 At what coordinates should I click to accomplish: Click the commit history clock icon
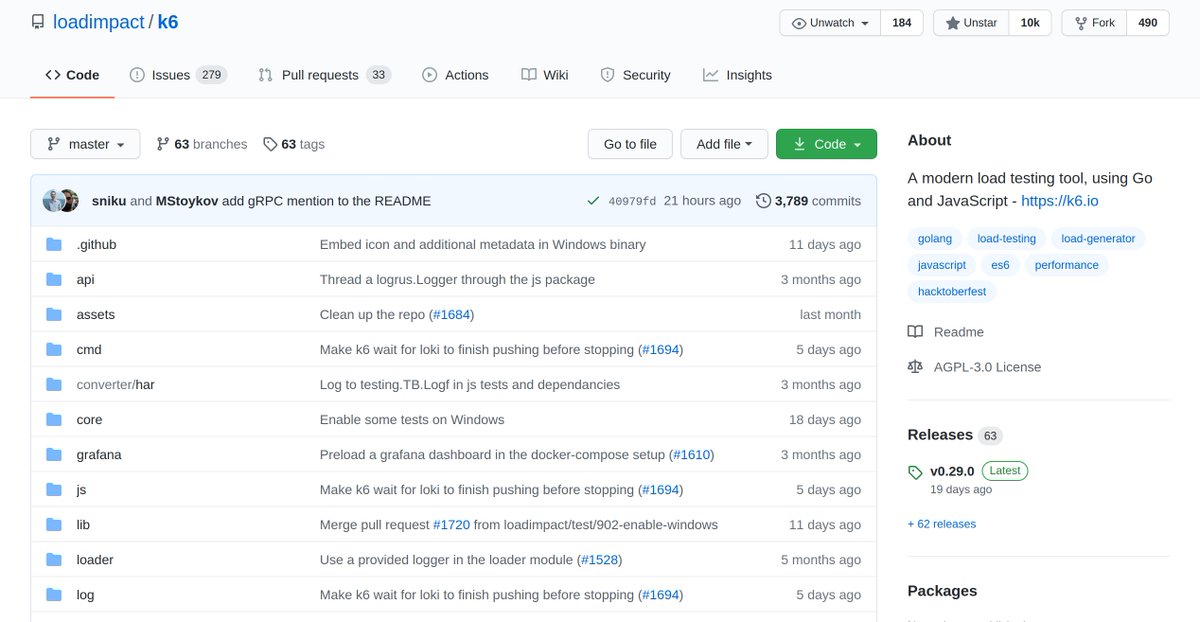(763, 200)
